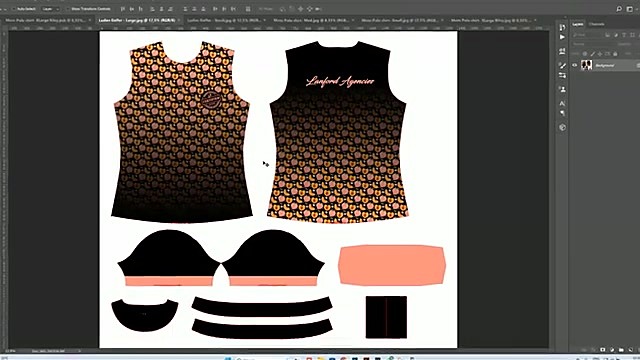This screenshot has width=640, height=360.
Task: Switch to Mens Polo shirt- Med.jpg tab
Action: (311, 20)
